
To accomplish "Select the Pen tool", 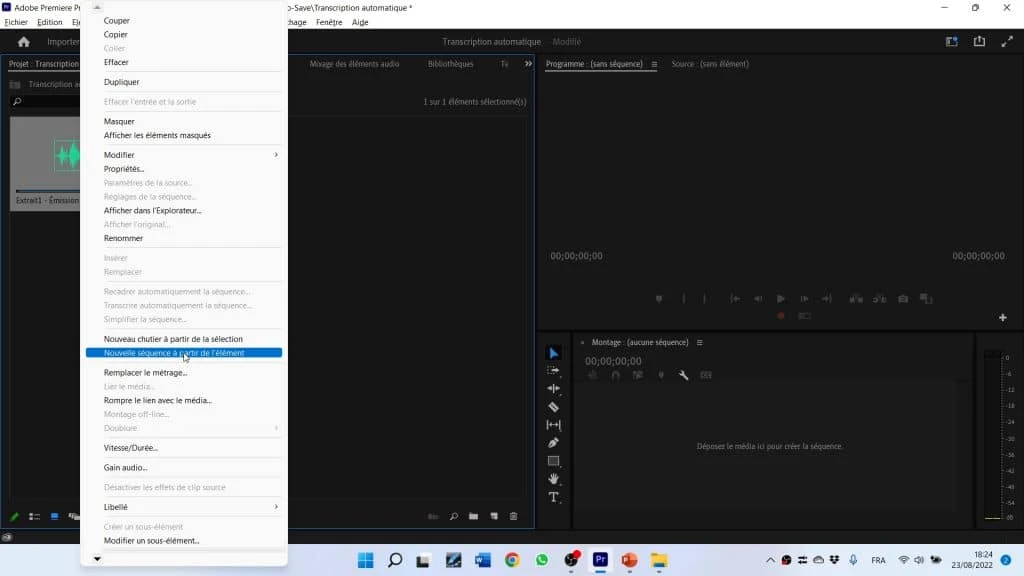I will [x=553, y=443].
